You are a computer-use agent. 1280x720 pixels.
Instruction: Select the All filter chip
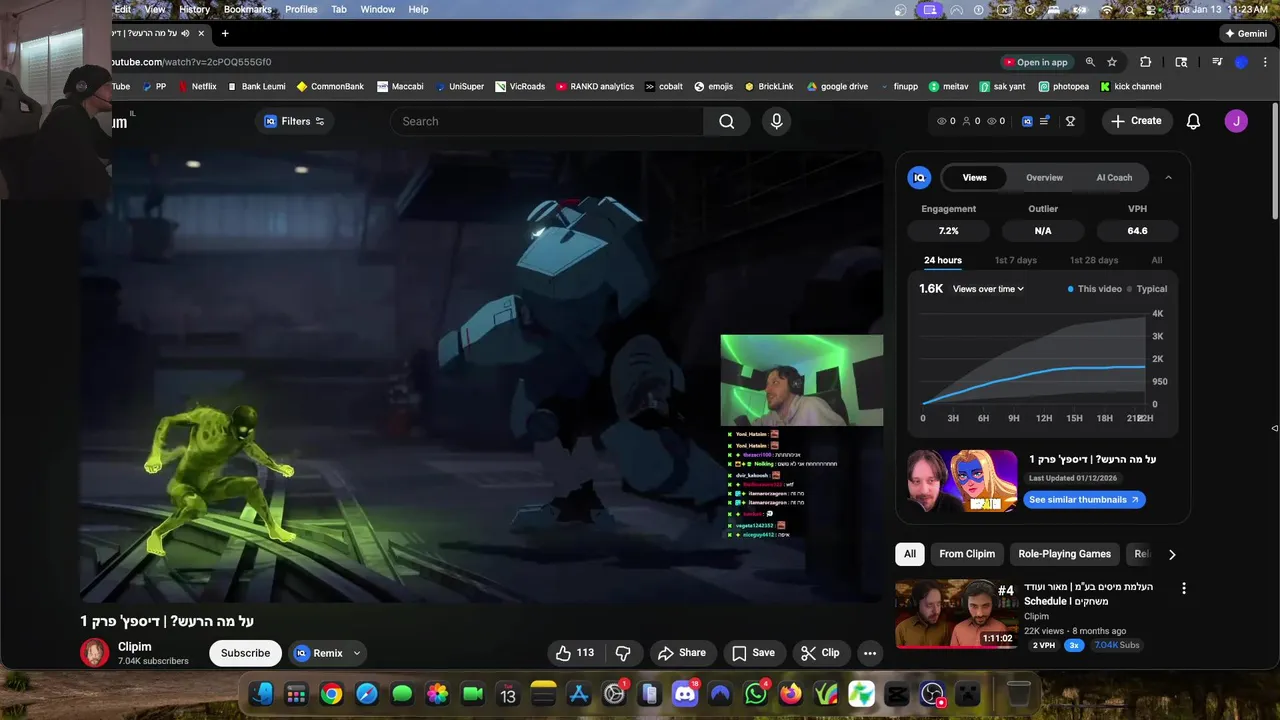910,554
